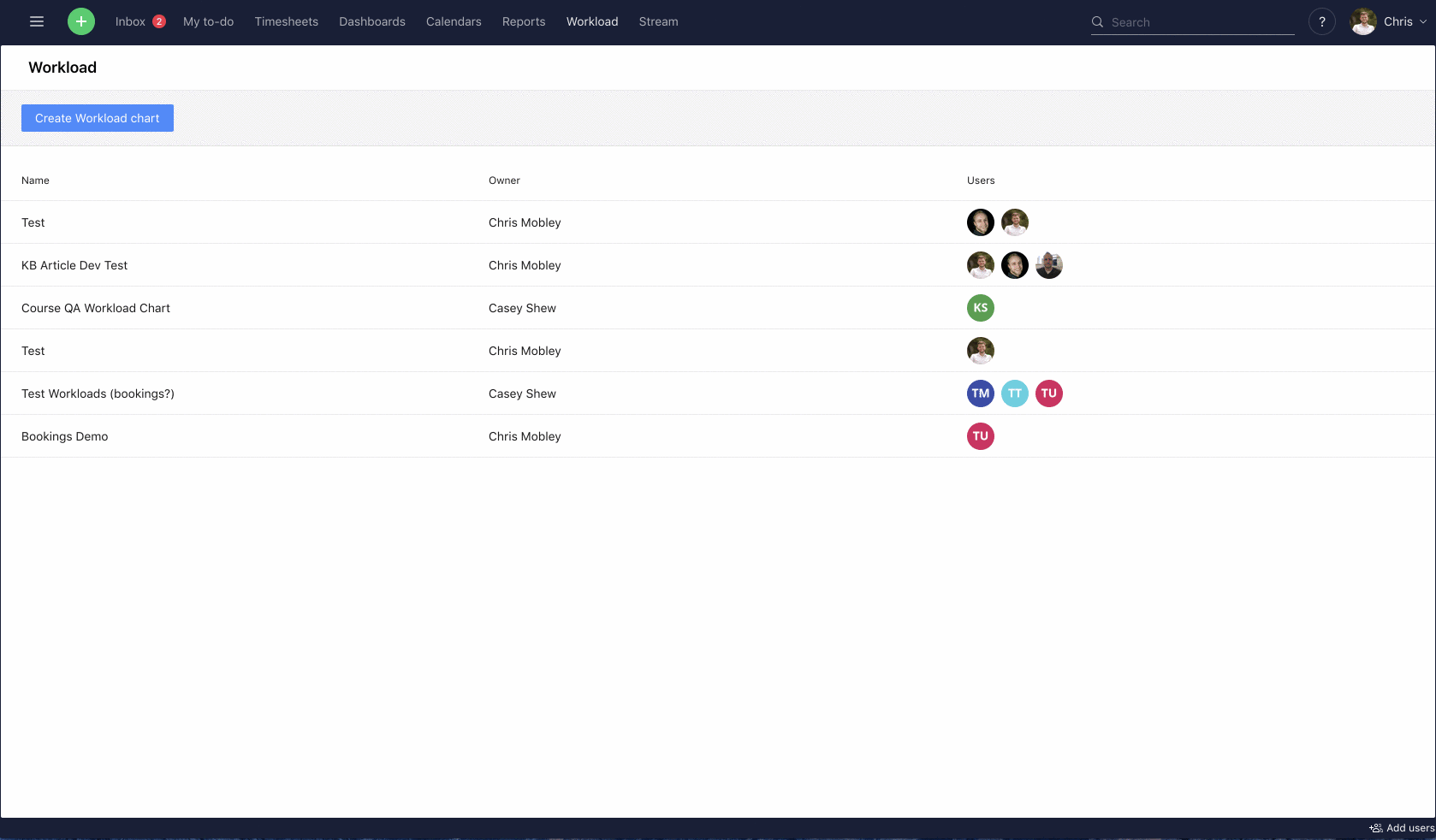Click the blue TM user avatar
This screenshot has width=1436, height=840.
pyautogui.click(x=981, y=393)
